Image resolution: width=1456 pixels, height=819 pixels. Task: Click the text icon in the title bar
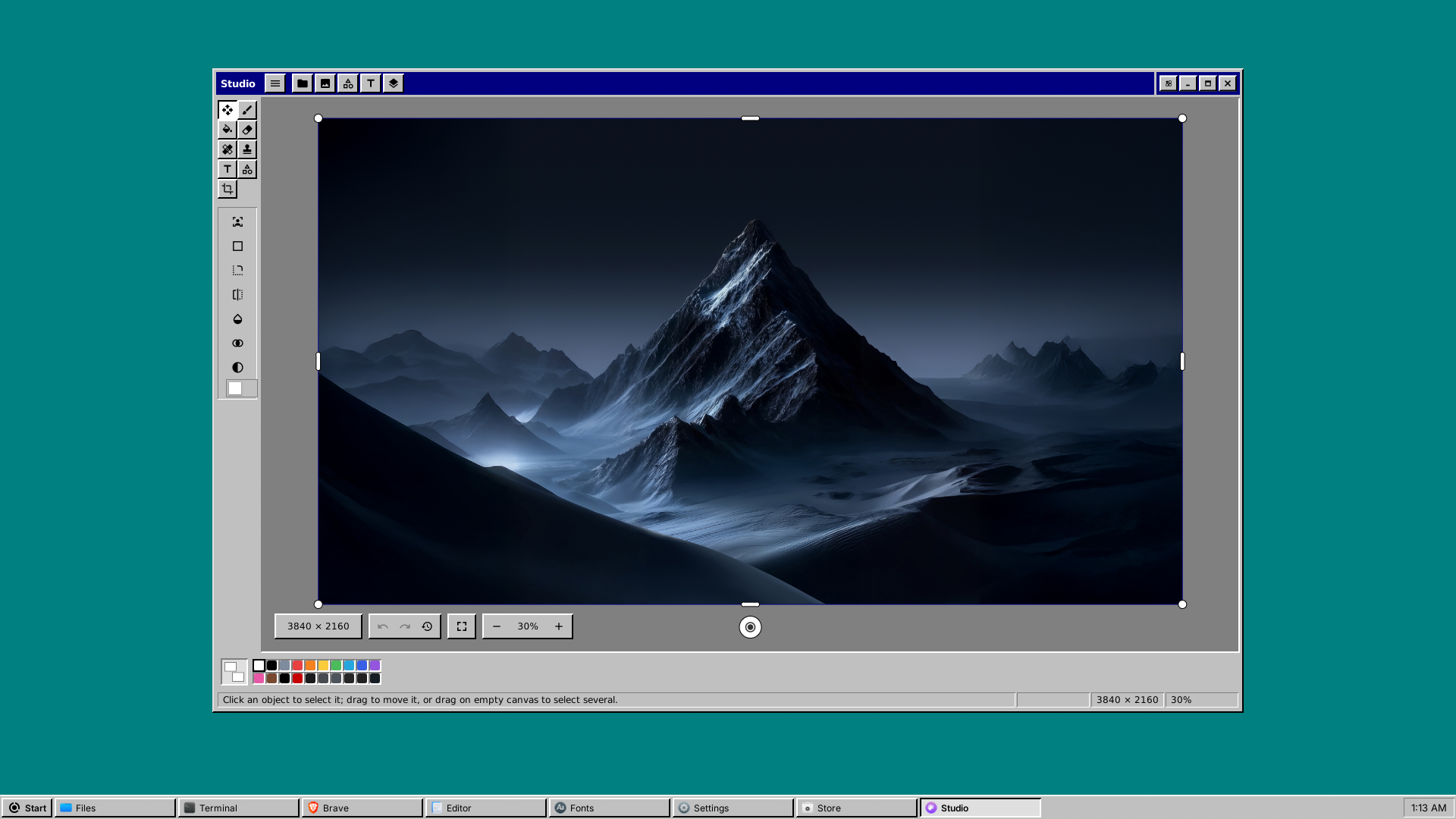click(x=371, y=83)
